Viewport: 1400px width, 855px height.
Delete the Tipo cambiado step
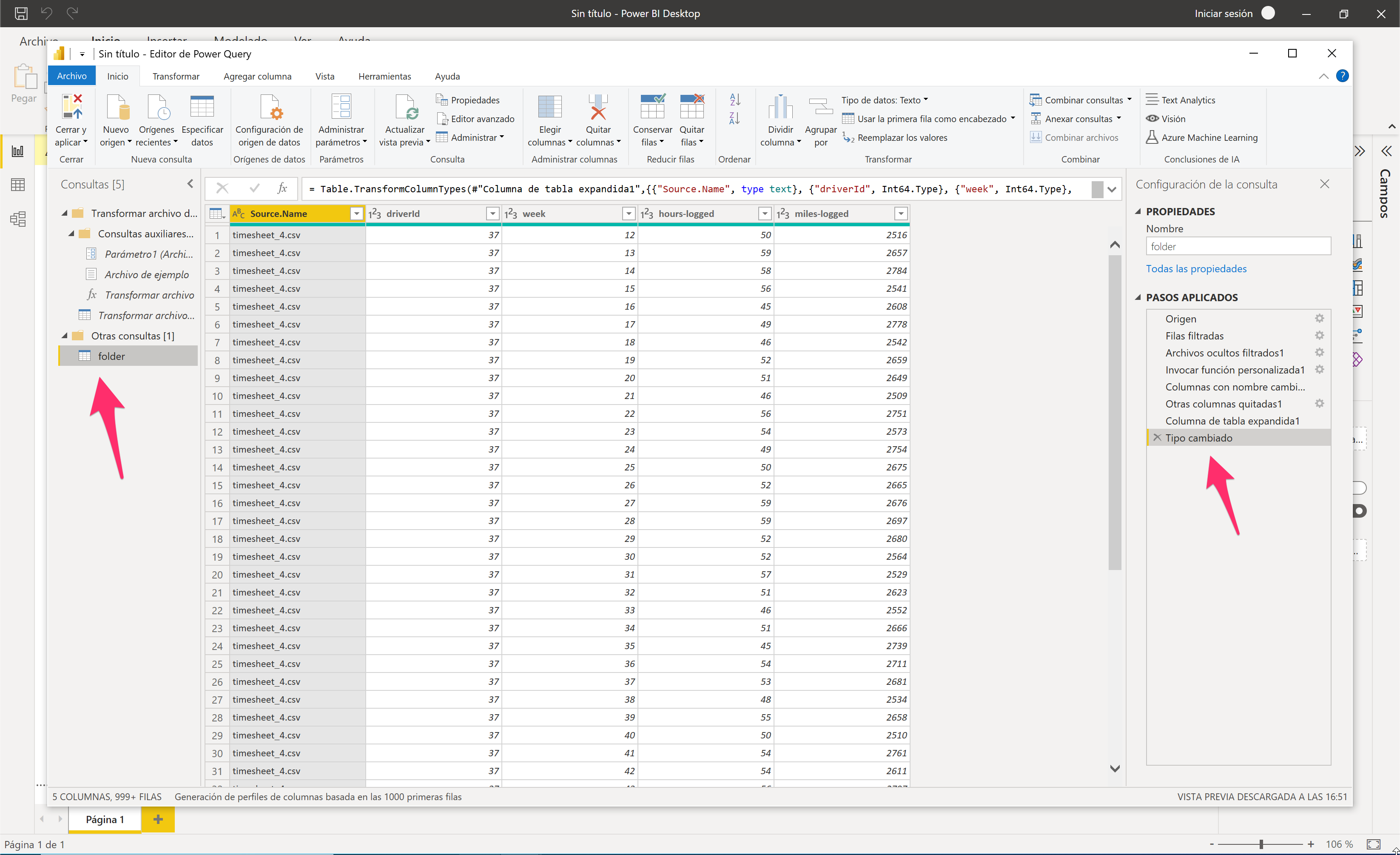1157,438
